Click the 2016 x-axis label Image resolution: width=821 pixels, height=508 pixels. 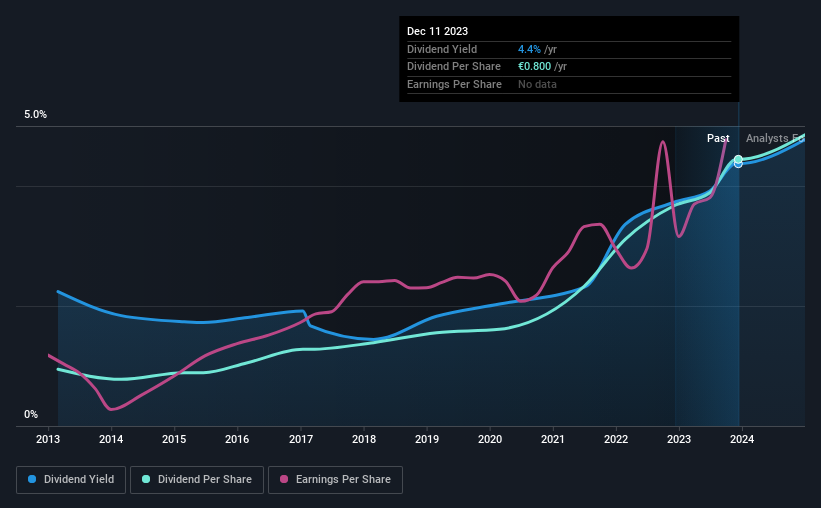[237, 439]
